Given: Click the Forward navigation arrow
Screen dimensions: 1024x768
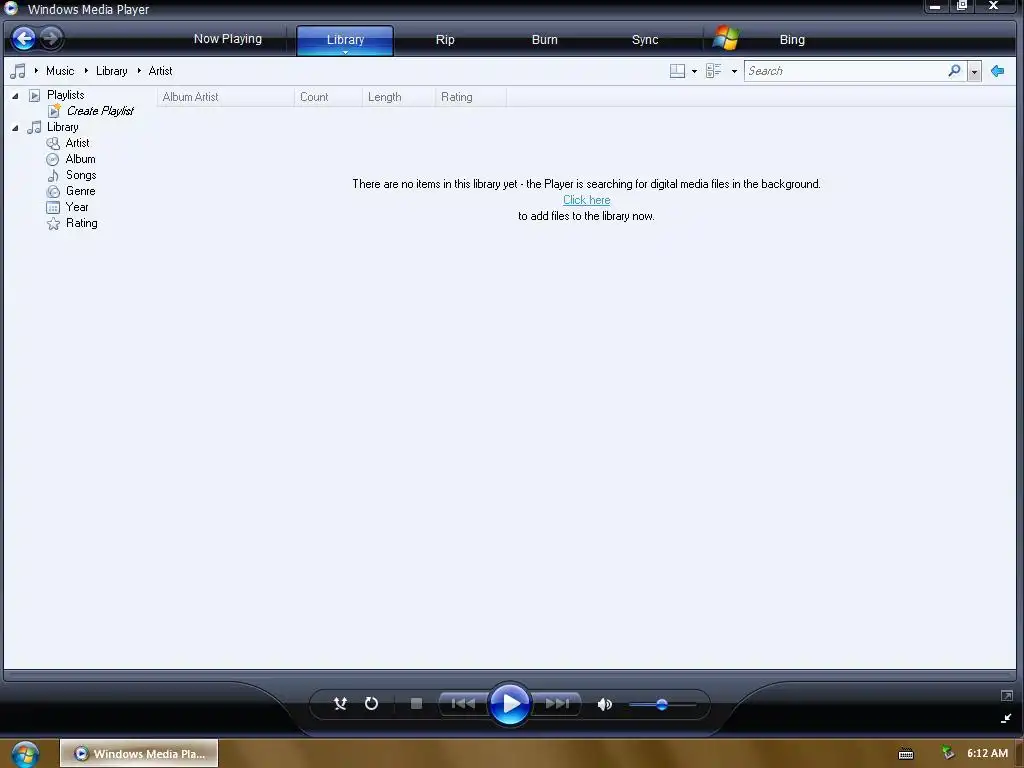Looking at the screenshot, I should [51, 39].
